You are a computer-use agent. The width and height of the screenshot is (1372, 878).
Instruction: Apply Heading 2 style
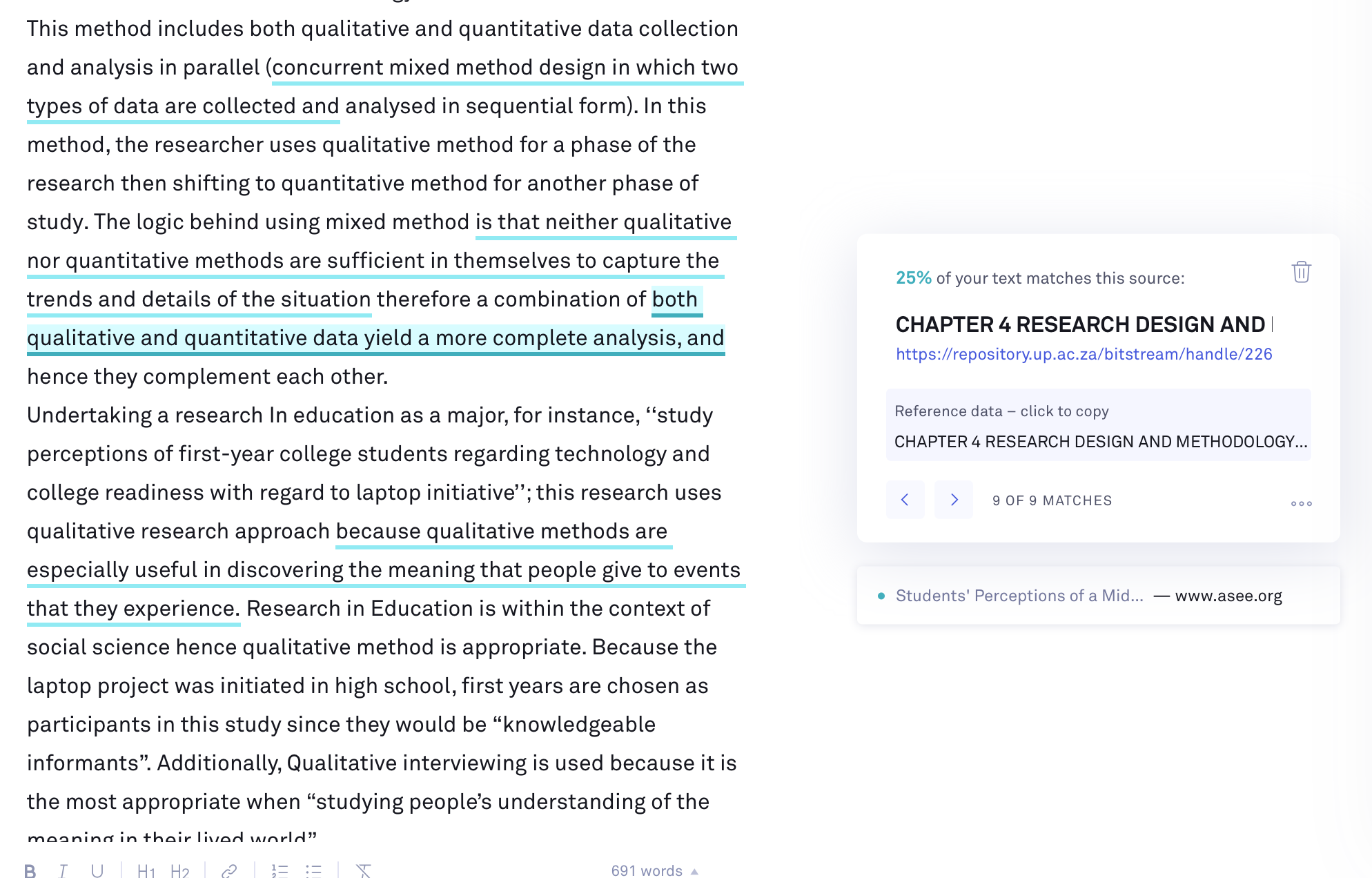click(179, 870)
